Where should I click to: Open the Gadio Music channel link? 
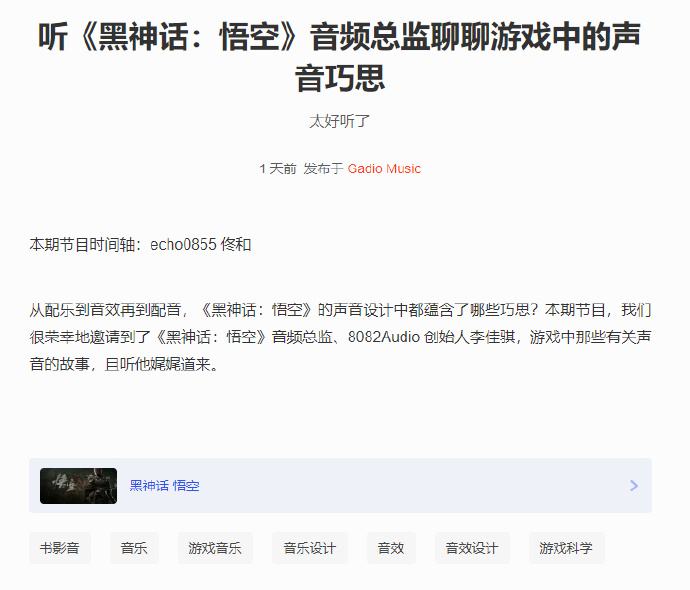(384, 169)
